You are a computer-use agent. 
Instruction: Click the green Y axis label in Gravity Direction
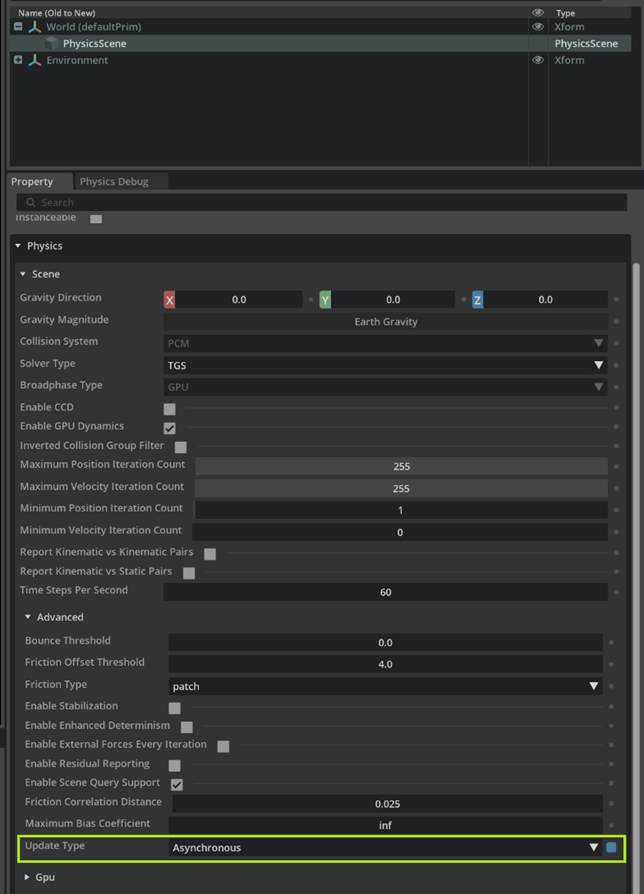[x=325, y=300]
